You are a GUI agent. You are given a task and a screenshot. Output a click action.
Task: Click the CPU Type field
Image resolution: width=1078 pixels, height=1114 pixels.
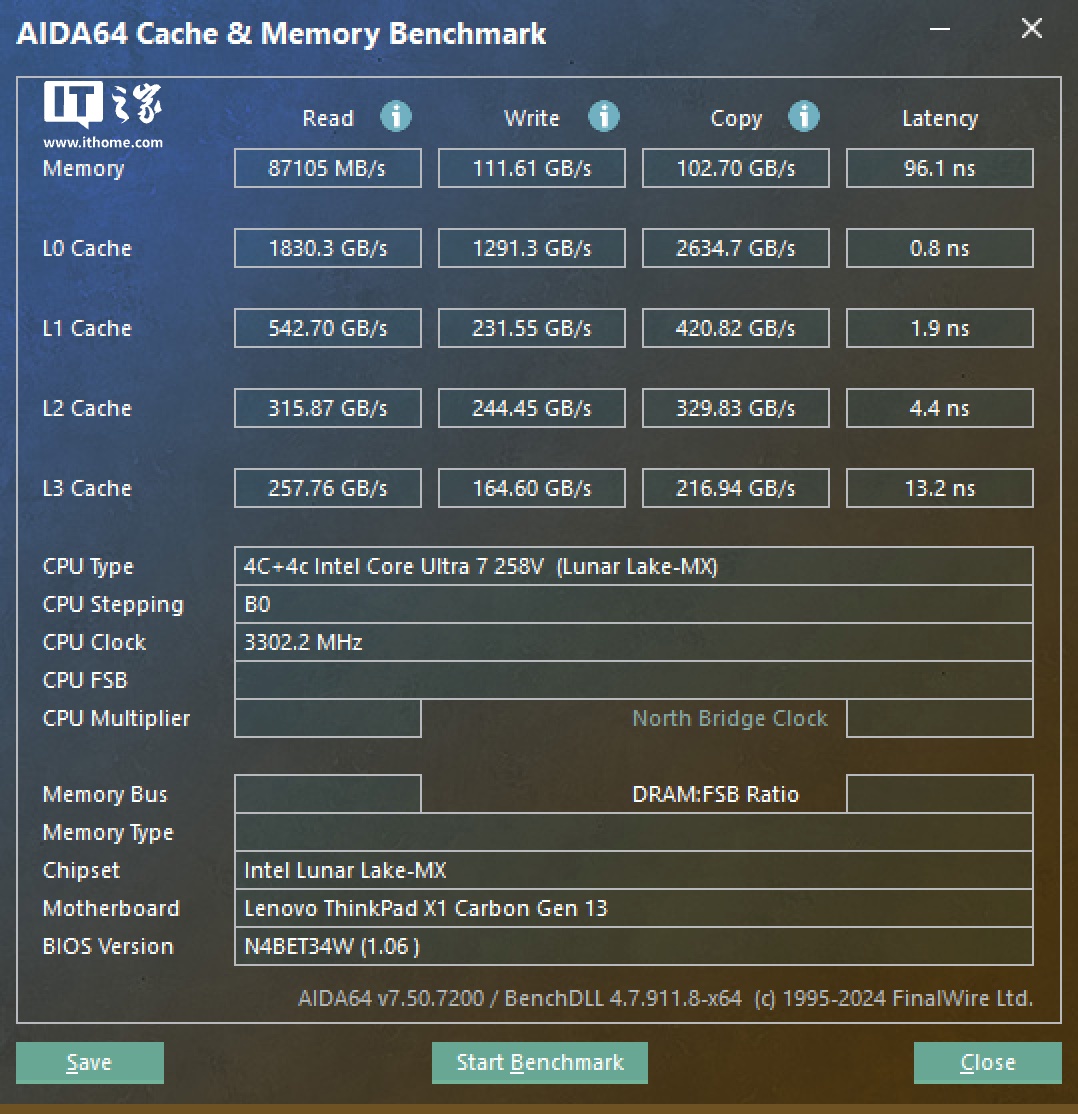[633, 566]
